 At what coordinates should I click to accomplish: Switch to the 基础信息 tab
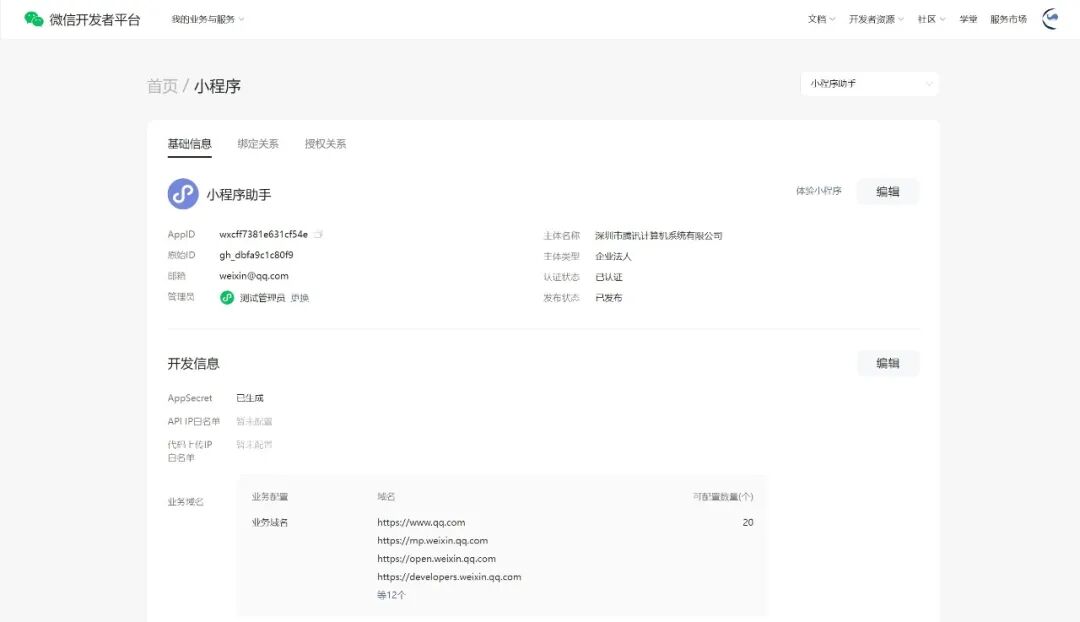pos(189,144)
